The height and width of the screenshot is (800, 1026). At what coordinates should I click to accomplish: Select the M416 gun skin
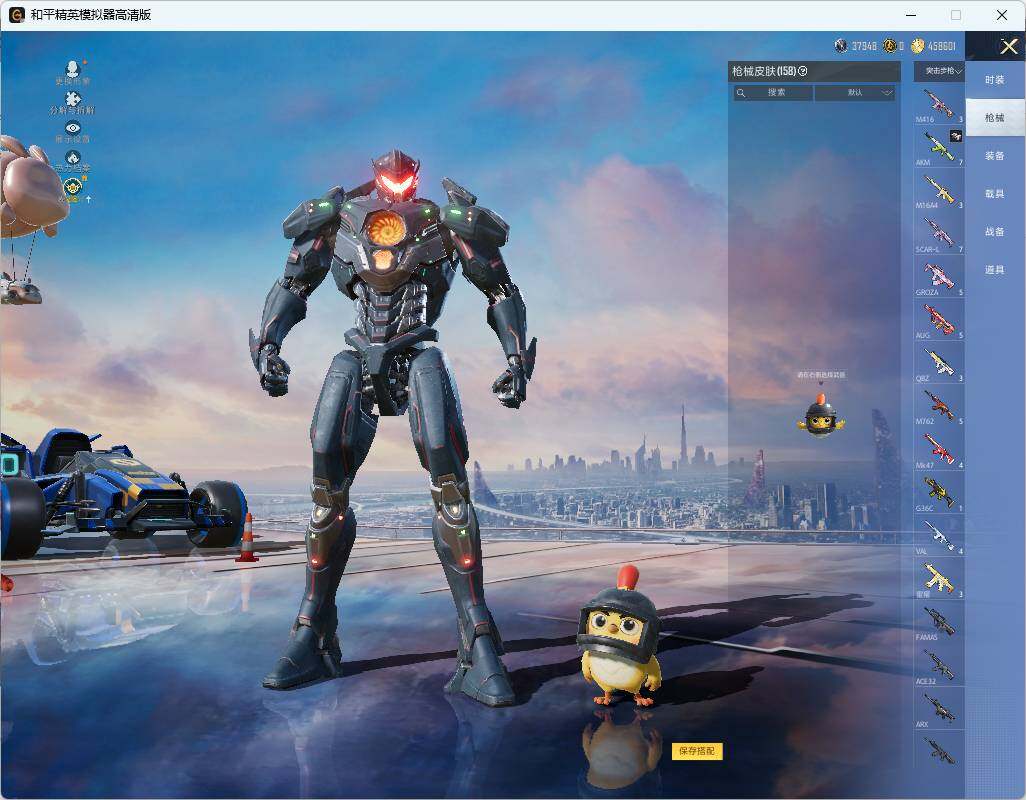coord(939,105)
